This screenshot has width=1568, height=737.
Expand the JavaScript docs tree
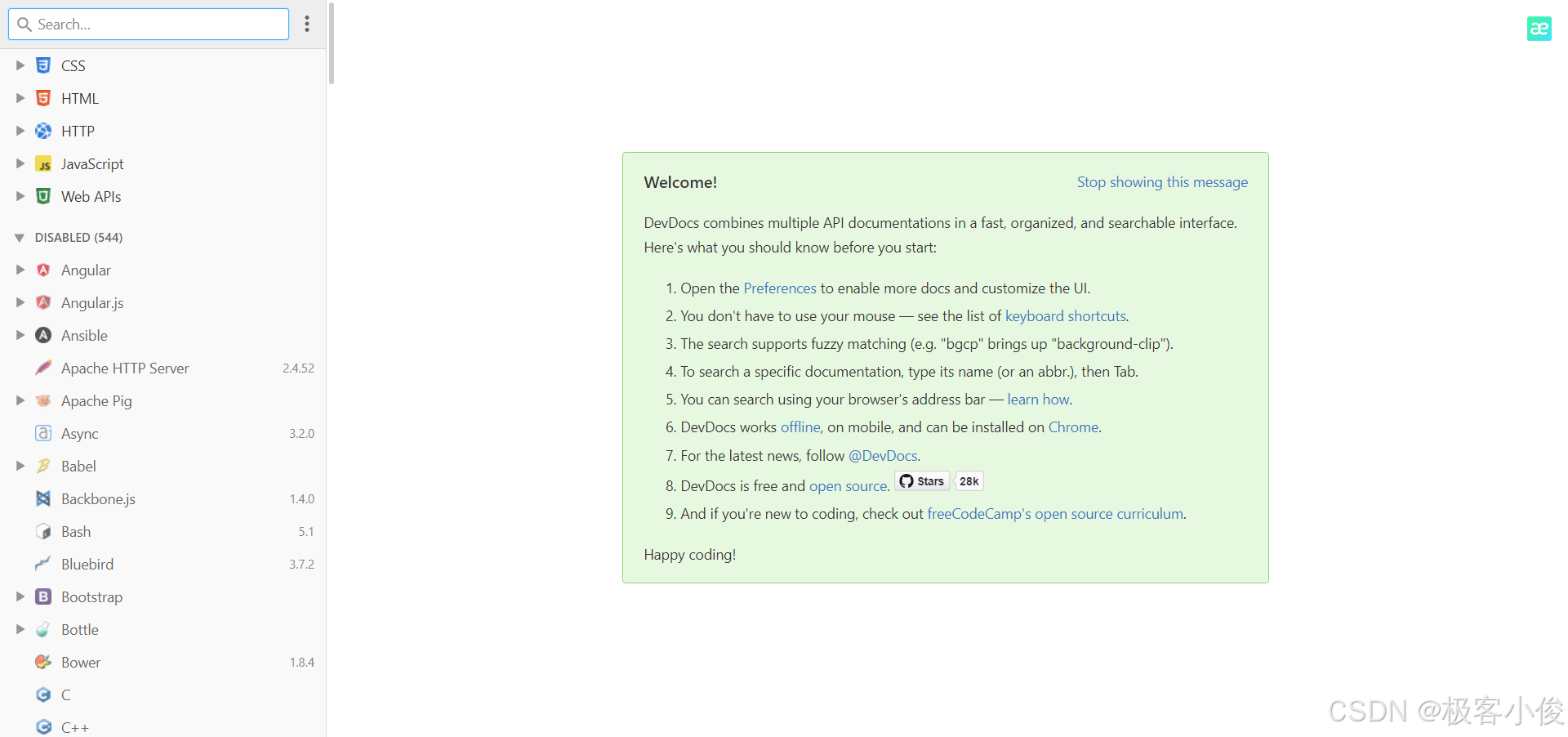pos(20,163)
